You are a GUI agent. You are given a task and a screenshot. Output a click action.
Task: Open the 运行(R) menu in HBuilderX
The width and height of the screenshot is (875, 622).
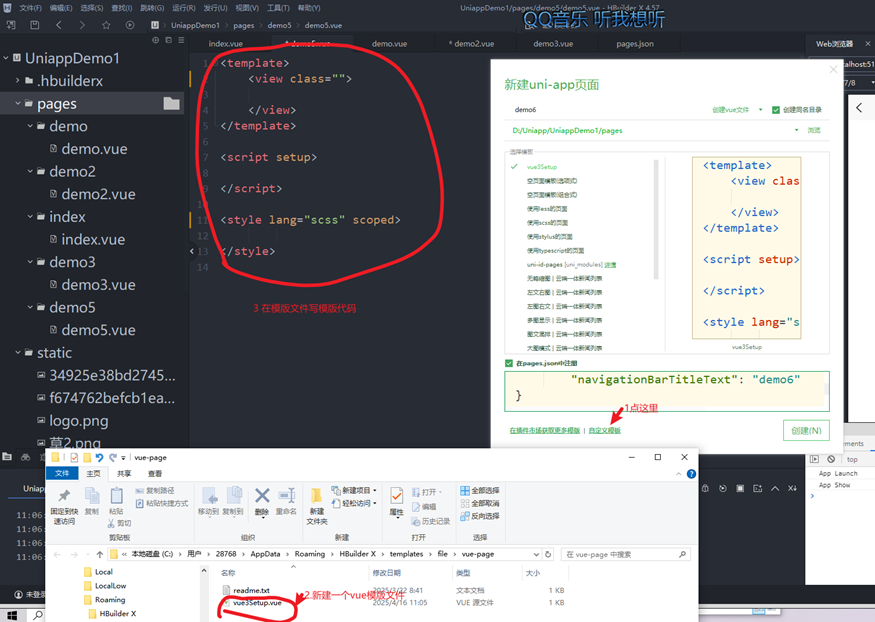tap(183, 8)
